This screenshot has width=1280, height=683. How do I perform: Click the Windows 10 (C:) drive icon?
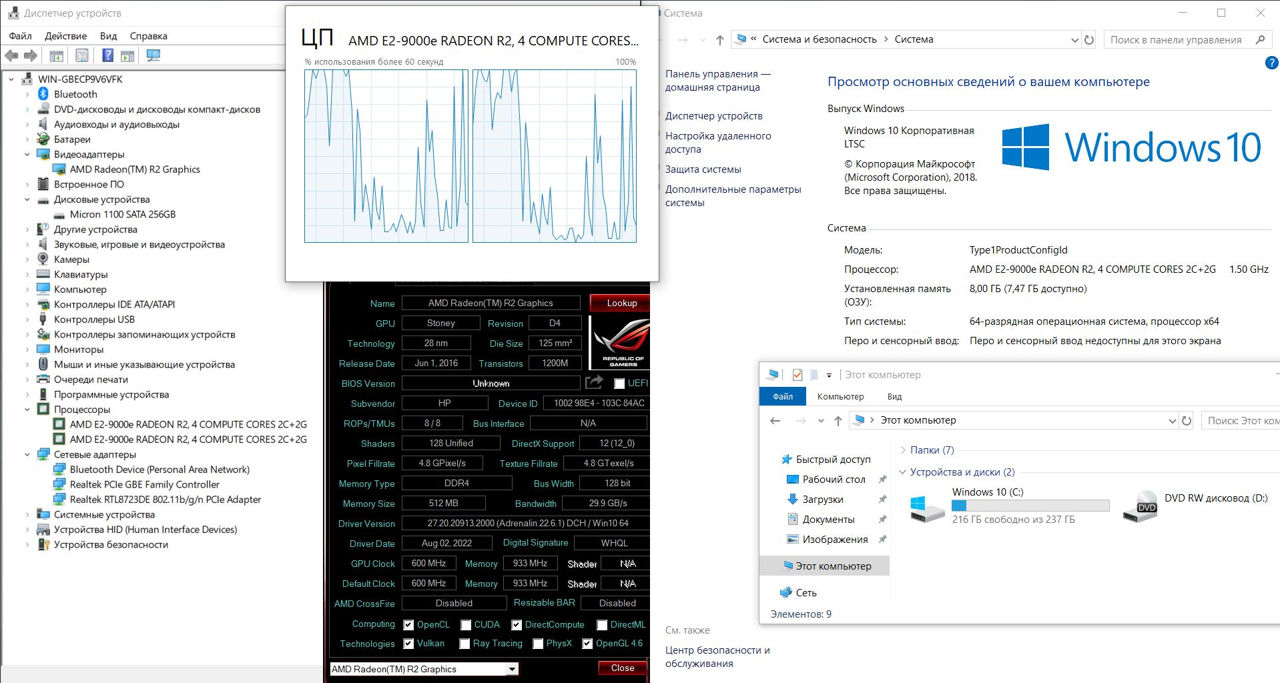pos(927,509)
